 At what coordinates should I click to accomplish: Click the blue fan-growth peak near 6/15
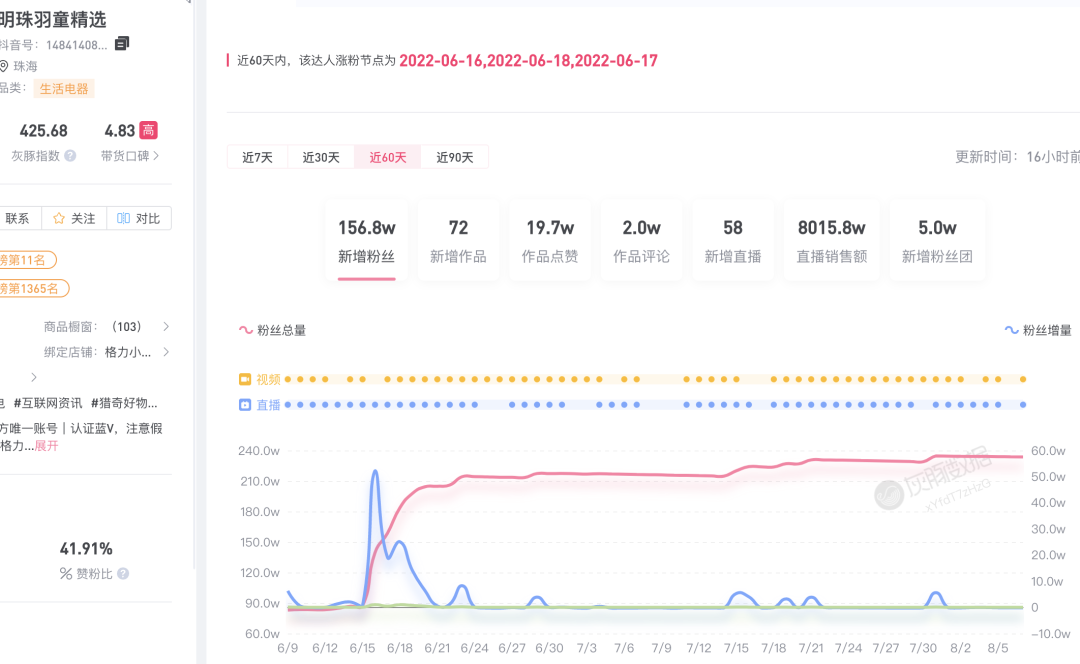pyautogui.click(x=375, y=471)
